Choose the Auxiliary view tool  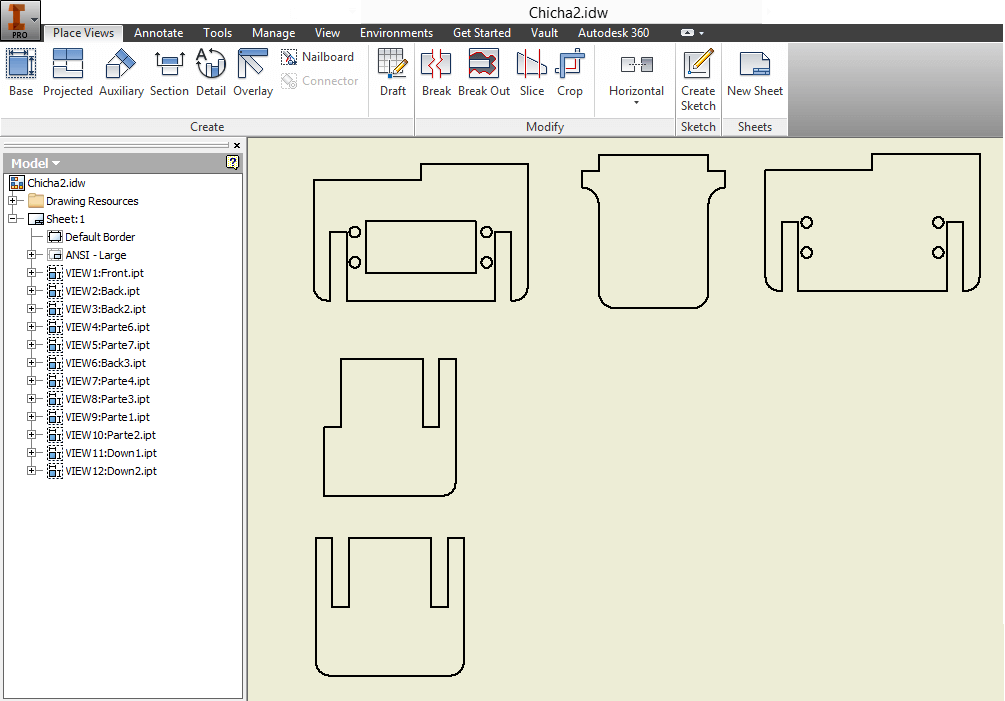pos(121,72)
